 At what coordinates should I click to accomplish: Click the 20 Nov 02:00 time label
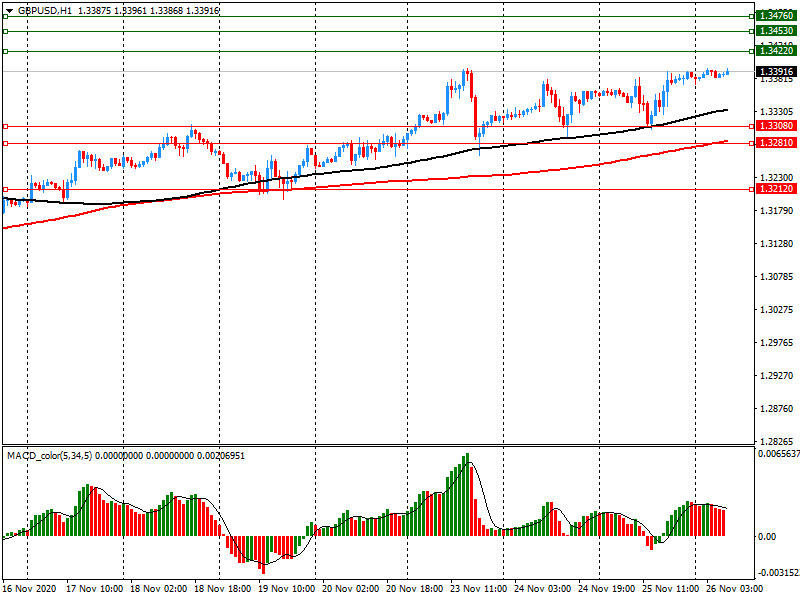coord(351,589)
